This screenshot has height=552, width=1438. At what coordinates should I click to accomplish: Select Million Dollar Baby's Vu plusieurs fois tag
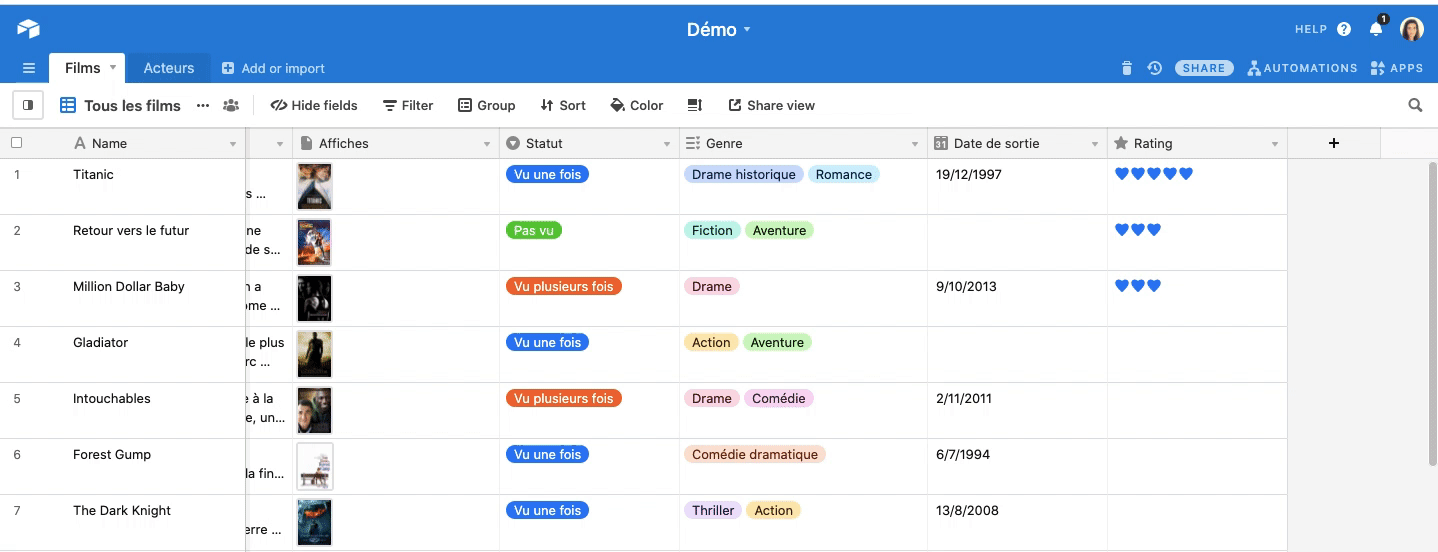[564, 286]
